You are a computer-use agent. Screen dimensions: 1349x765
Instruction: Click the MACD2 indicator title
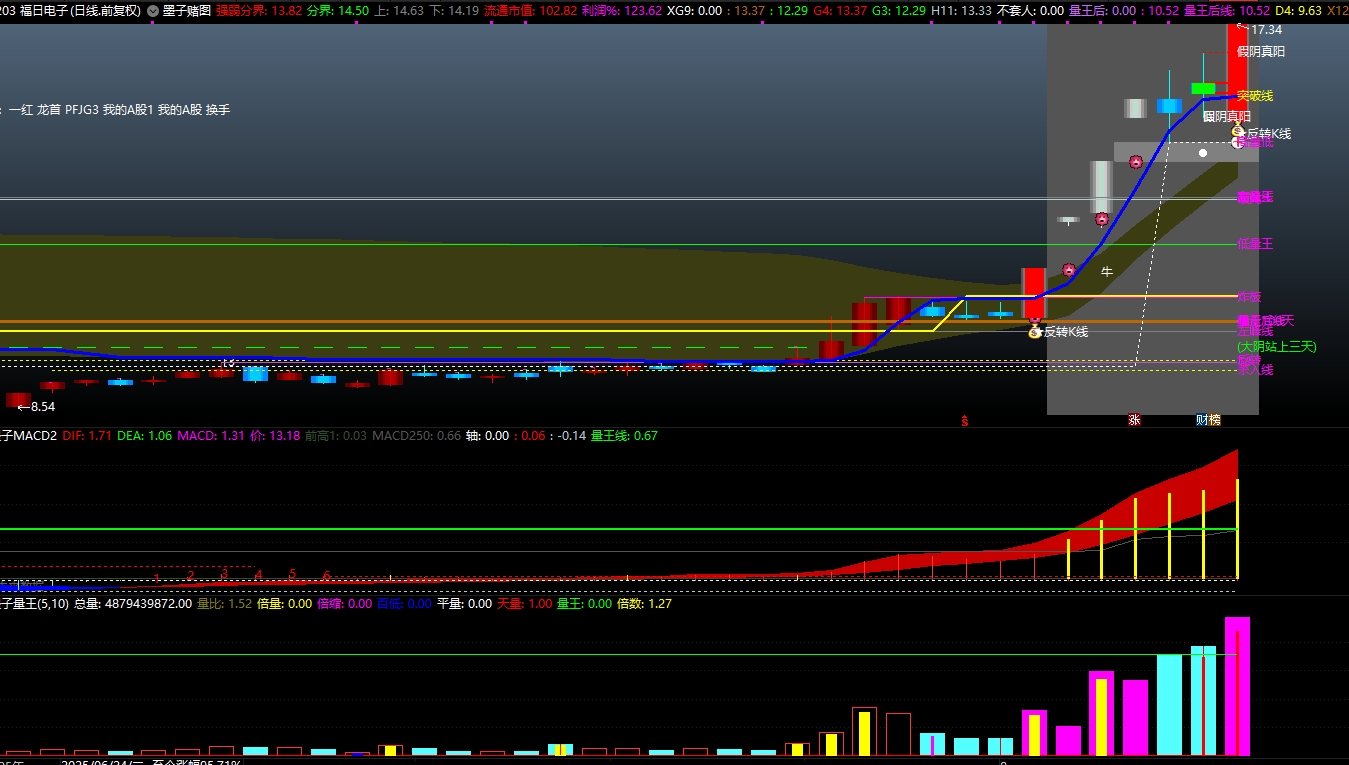pos(27,436)
